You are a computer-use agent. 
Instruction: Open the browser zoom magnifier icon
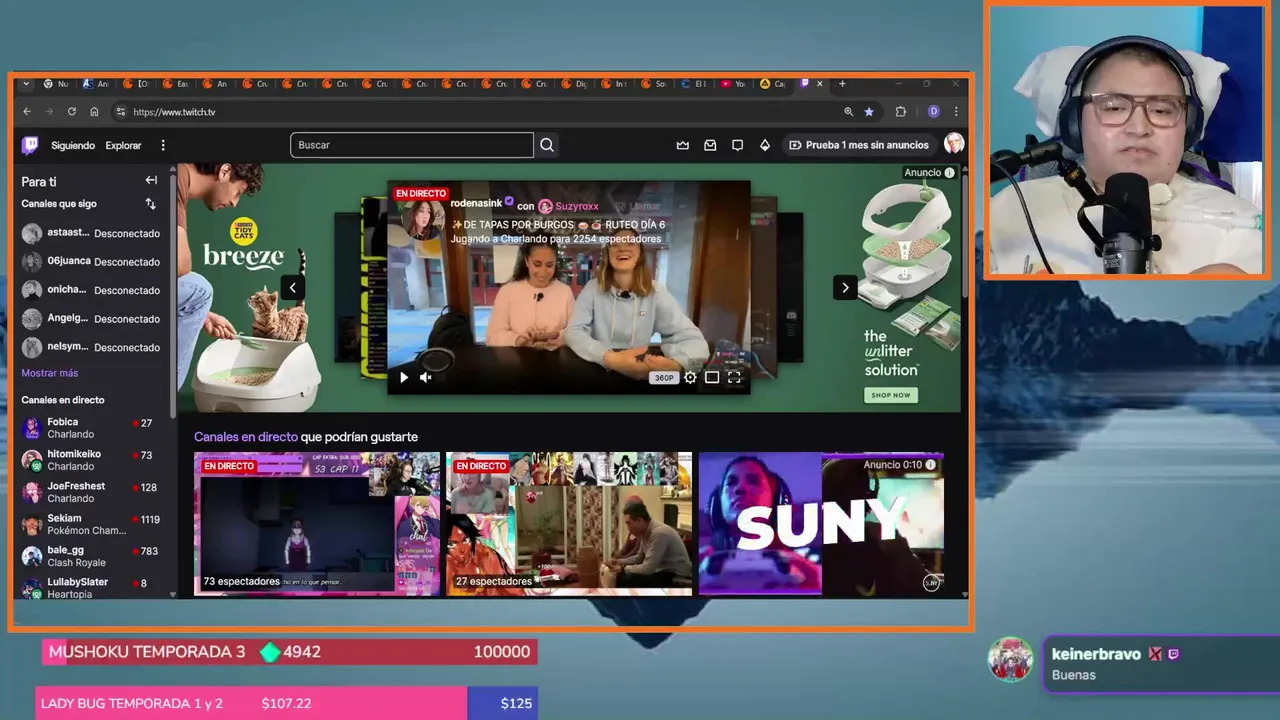pyautogui.click(x=848, y=112)
